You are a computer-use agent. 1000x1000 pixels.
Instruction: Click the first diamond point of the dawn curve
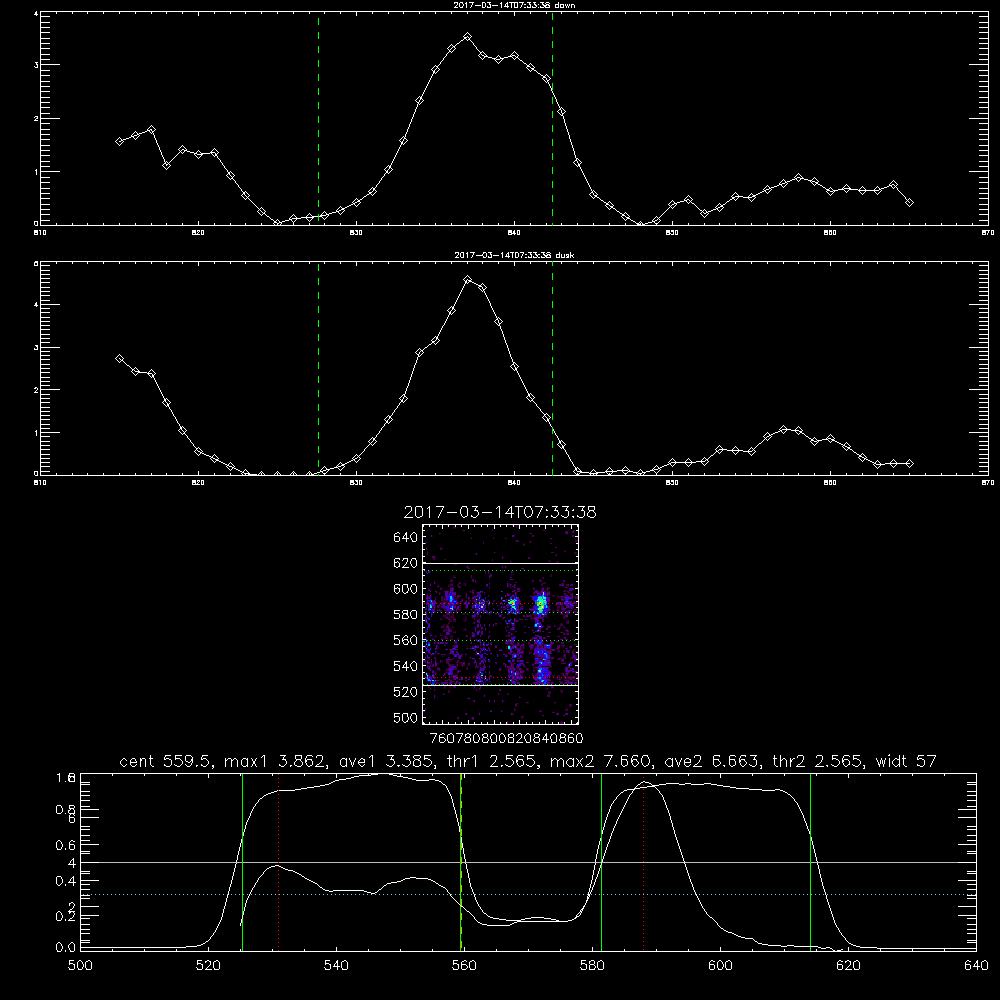pos(119,142)
